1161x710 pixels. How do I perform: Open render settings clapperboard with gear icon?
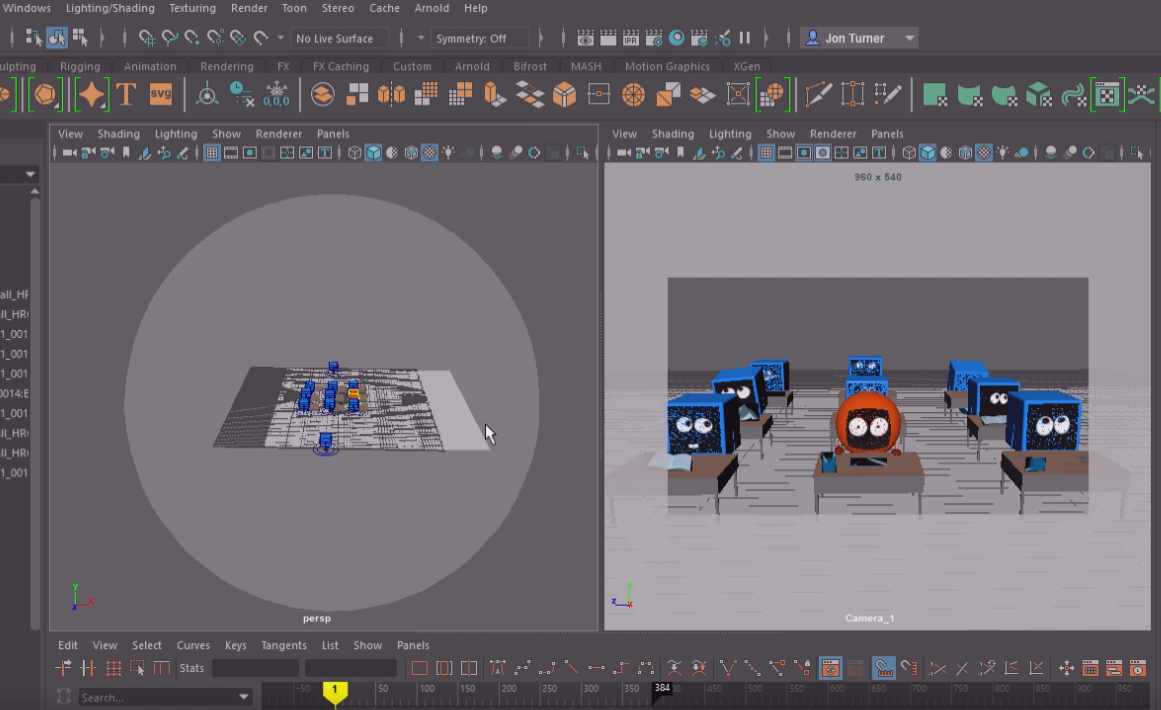[654, 38]
